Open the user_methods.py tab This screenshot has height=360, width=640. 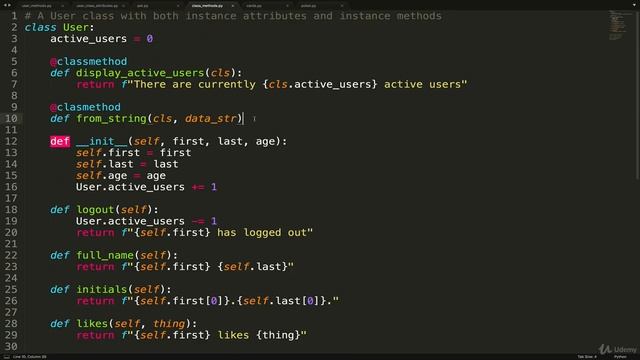[x=36, y=6]
